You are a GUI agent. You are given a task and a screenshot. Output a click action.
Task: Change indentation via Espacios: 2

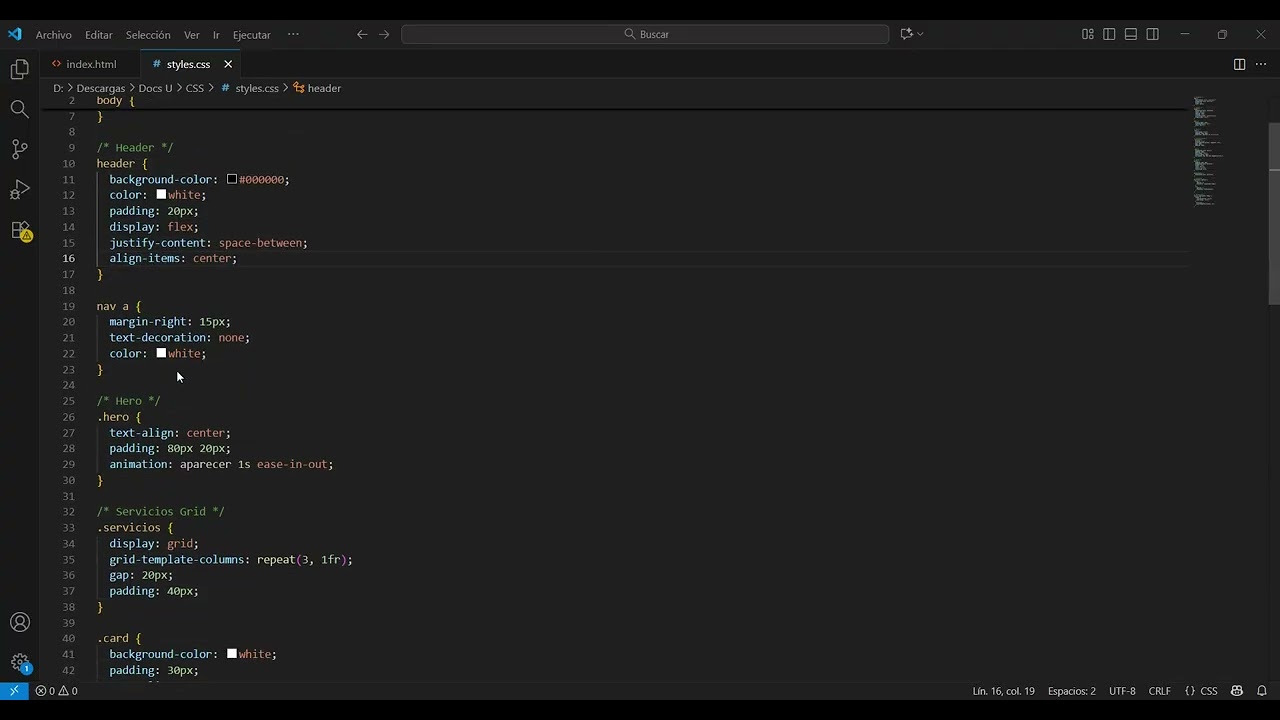click(1072, 691)
